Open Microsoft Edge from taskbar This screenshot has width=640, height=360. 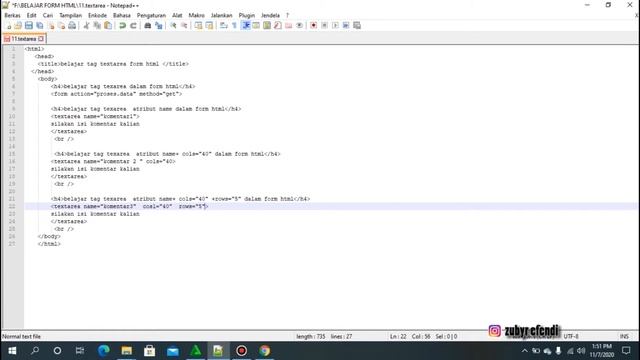[104, 351]
